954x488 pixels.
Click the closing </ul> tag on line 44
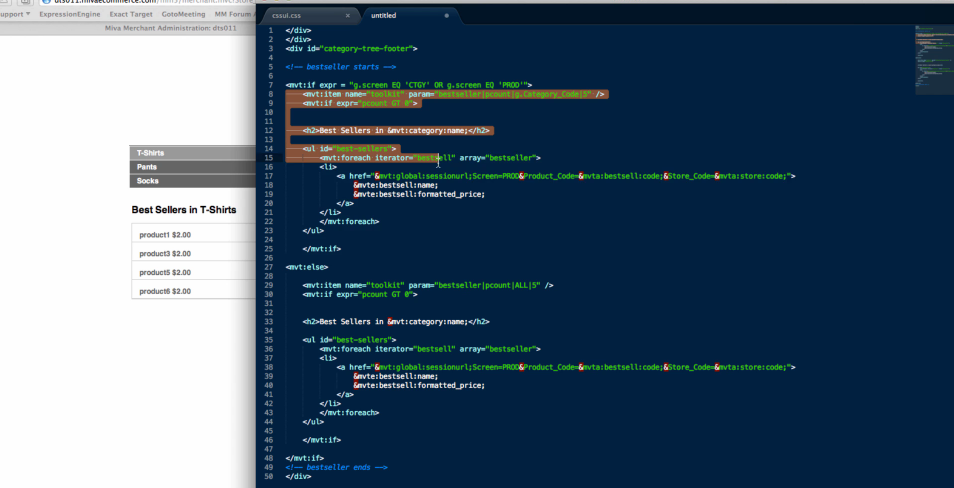(313, 422)
